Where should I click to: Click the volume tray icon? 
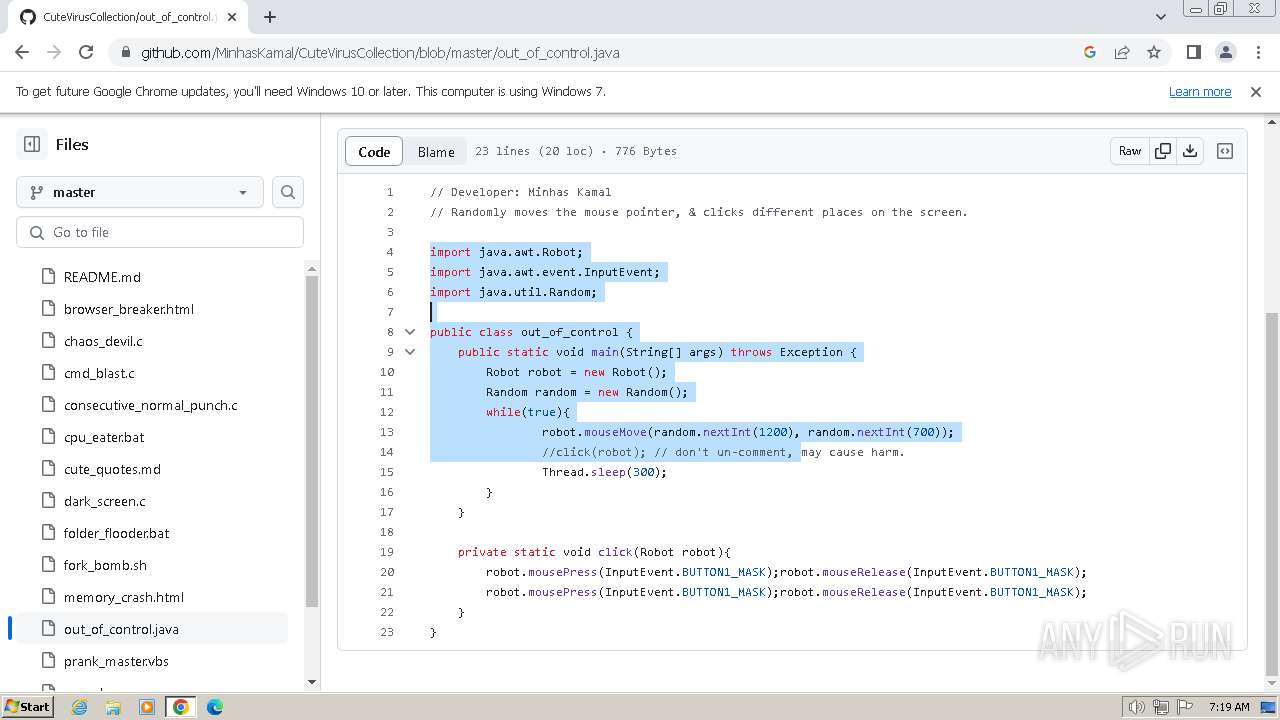pyautogui.click(x=1137, y=707)
